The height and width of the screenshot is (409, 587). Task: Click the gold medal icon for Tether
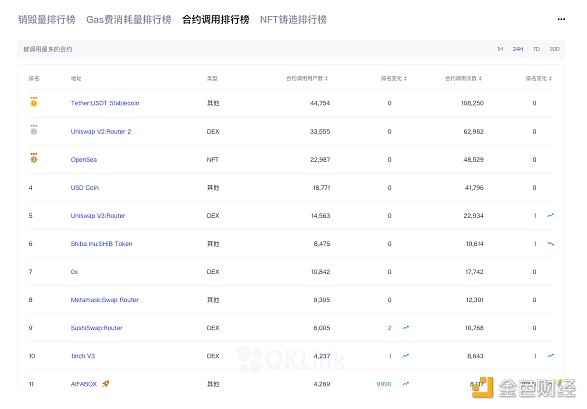pos(34,102)
